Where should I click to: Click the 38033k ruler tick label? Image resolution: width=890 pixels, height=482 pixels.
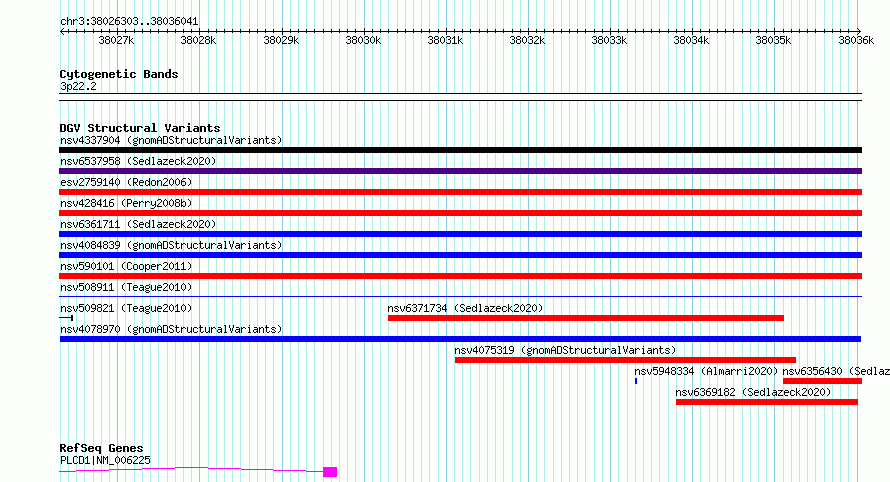click(x=609, y=40)
